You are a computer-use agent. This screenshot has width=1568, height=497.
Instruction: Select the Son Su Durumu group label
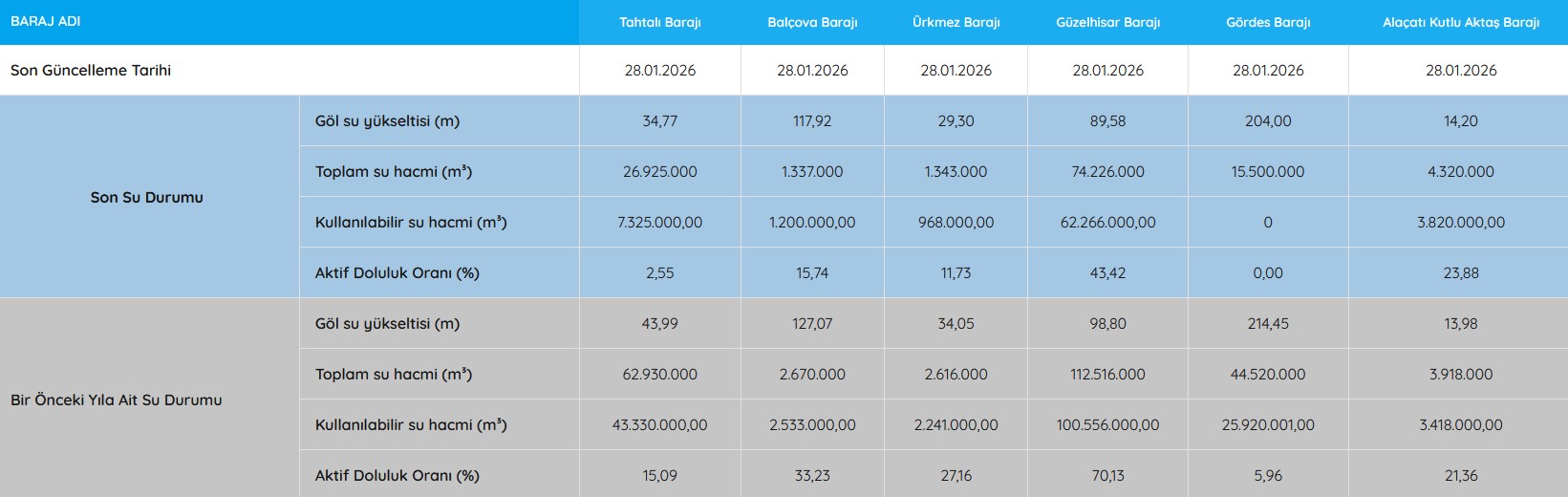tap(146, 197)
